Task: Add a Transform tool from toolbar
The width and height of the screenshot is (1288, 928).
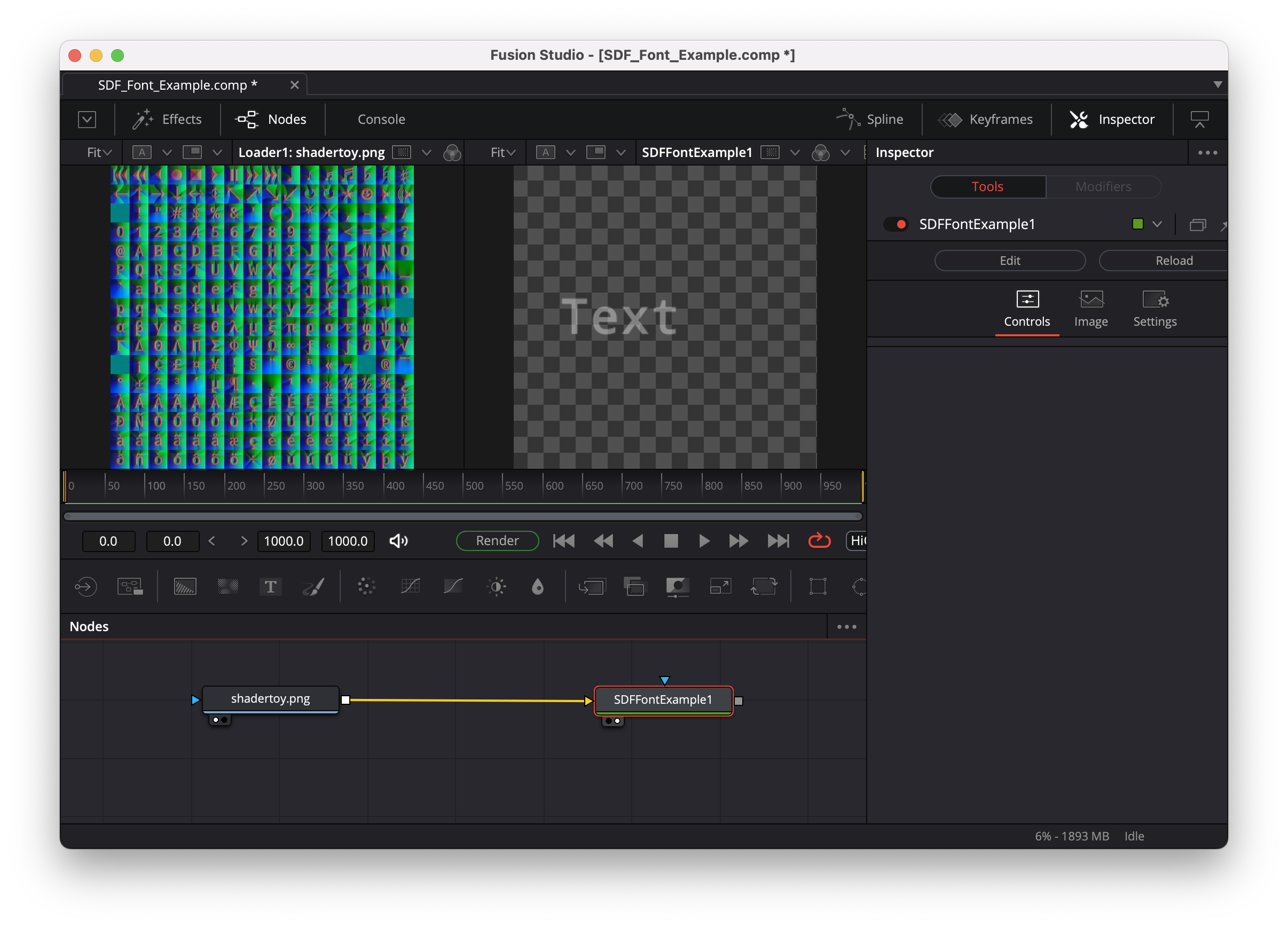Action: coord(763,587)
